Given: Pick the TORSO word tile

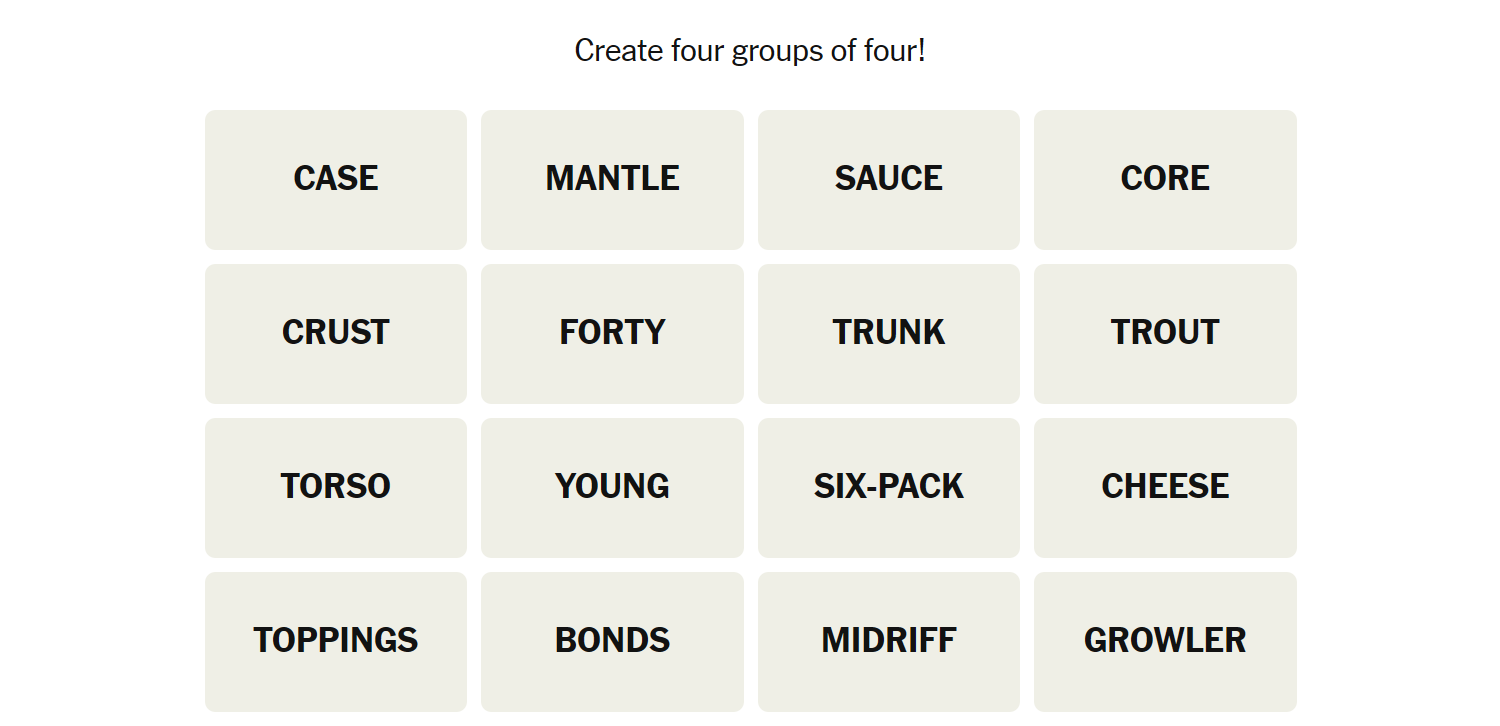Looking at the screenshot, I should (336, 488).
